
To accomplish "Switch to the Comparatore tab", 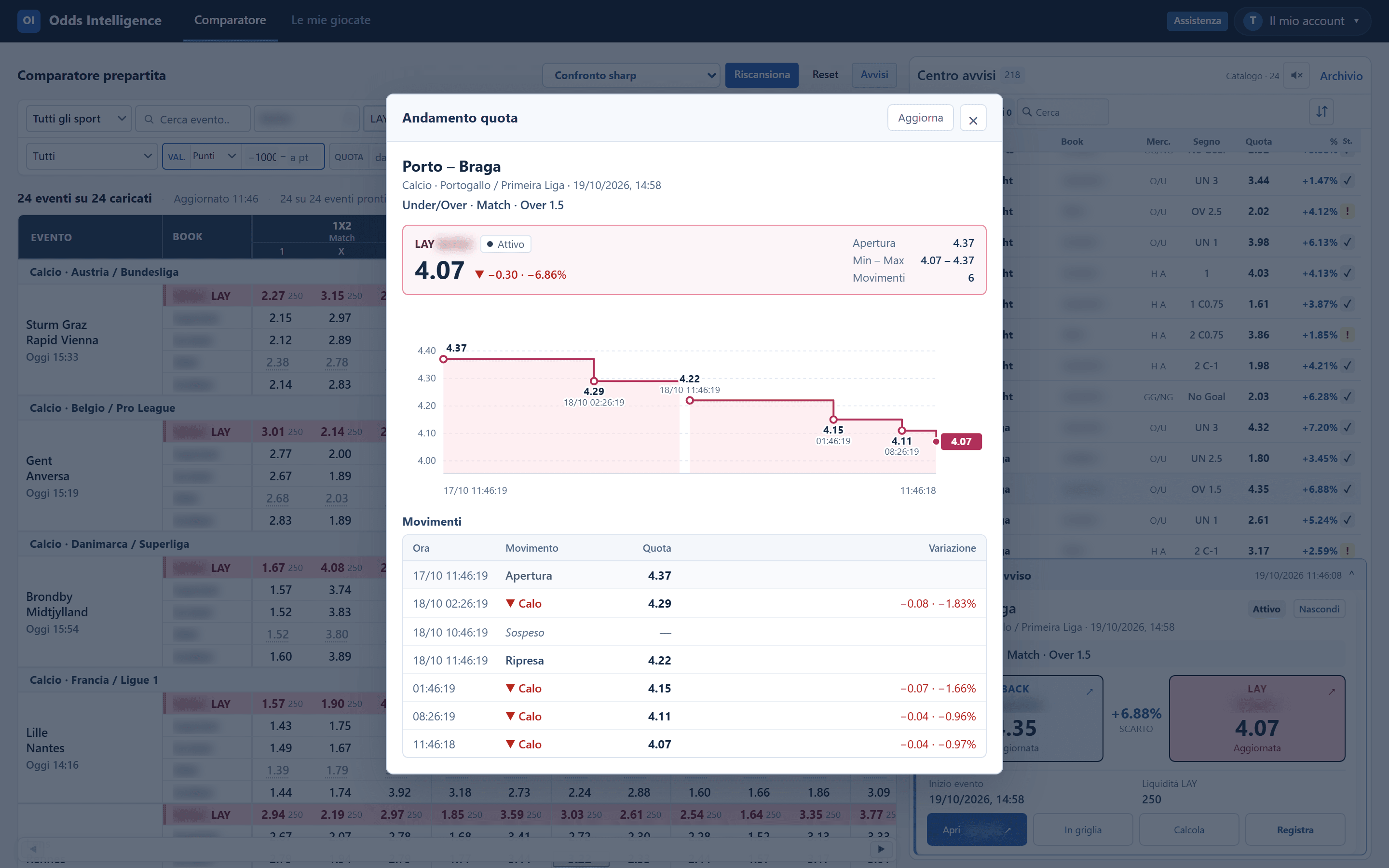I will point(230,21).
